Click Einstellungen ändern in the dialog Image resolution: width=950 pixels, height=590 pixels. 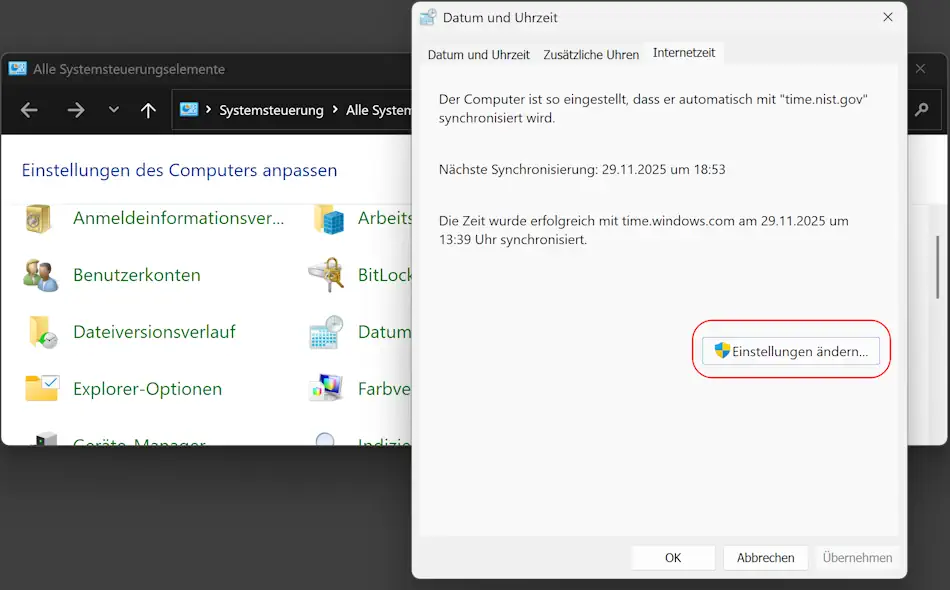[791, 350]
